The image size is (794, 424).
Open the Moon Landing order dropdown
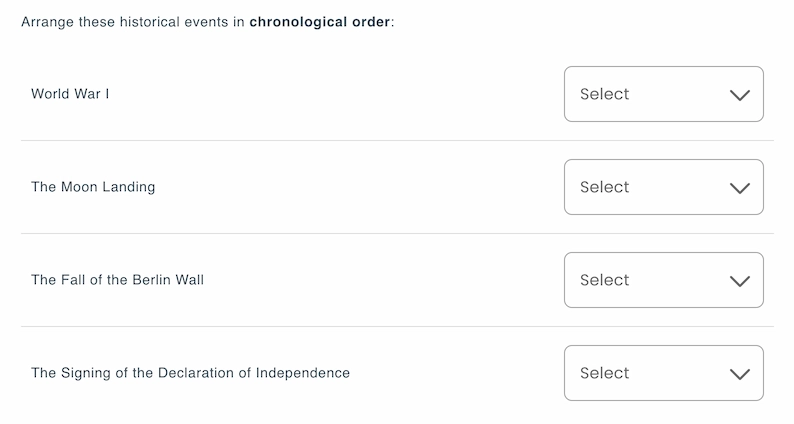[x=663, y=187]
